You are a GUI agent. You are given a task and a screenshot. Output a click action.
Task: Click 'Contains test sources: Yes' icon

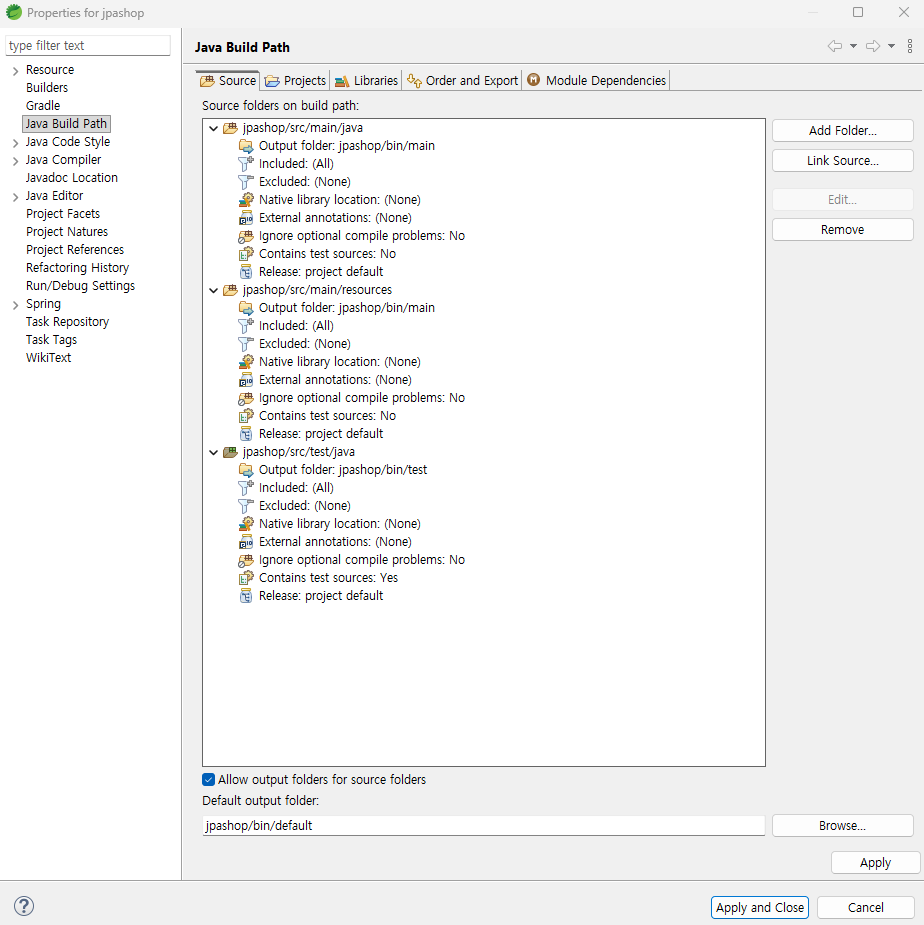(246, 578)
